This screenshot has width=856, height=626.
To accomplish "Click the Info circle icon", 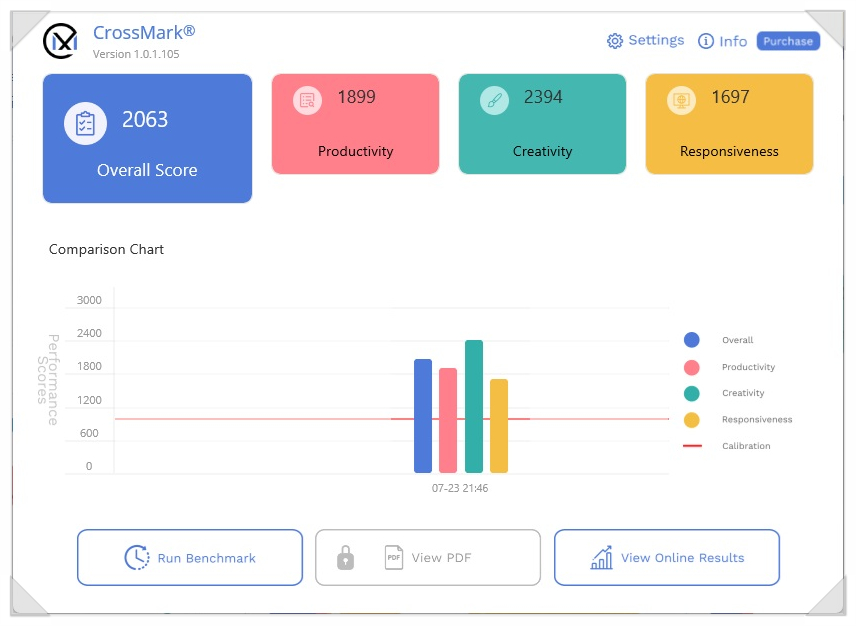I will point(706,41).
